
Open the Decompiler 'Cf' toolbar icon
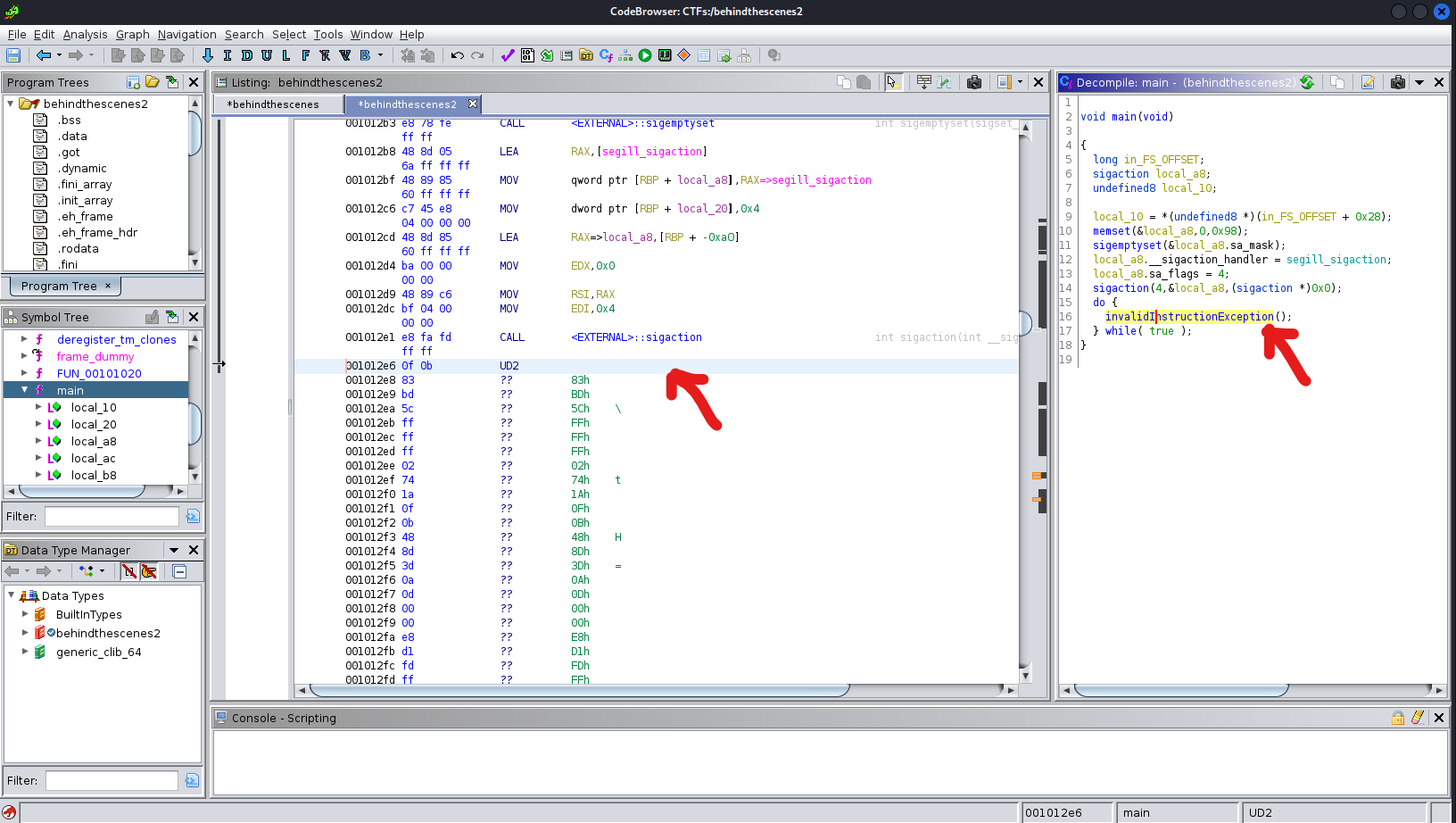coord(606,55)
